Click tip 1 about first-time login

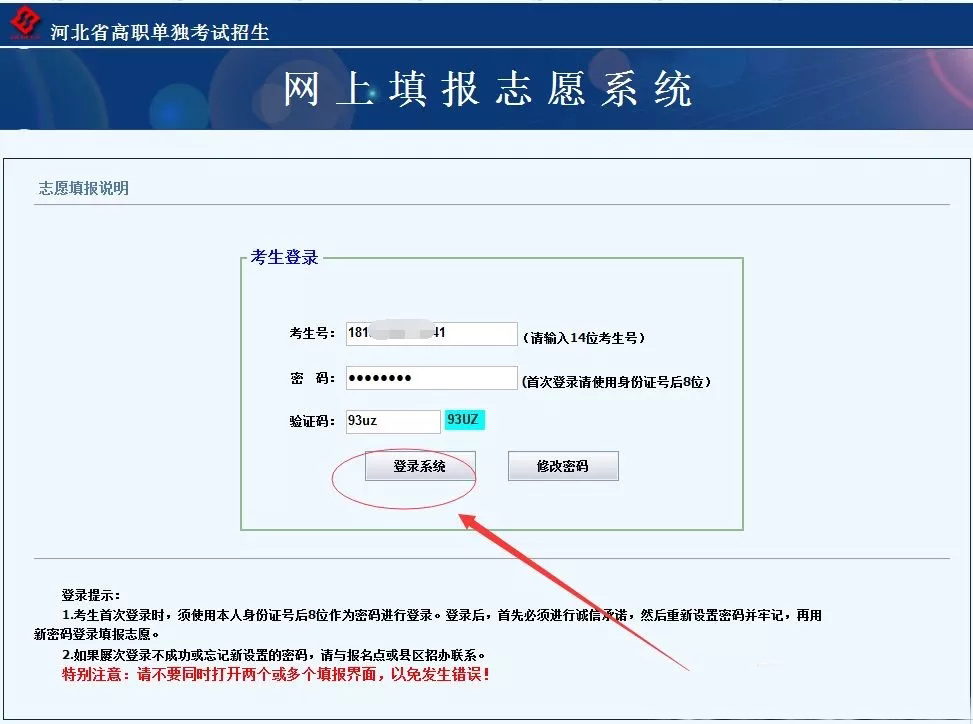[x=440, y=616]
